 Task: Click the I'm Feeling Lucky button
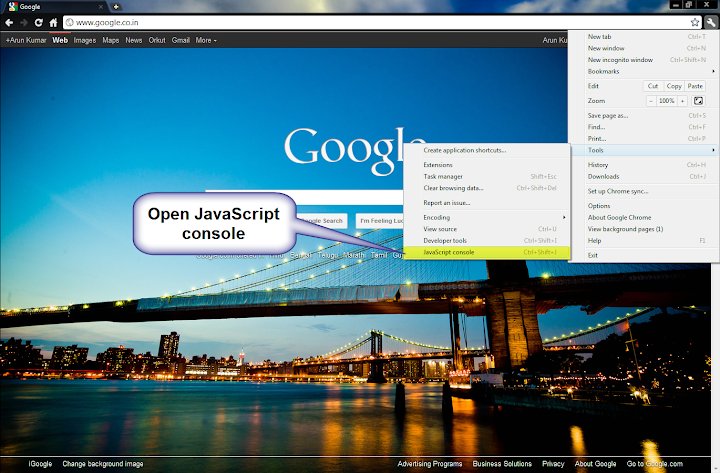coord(380,221)
